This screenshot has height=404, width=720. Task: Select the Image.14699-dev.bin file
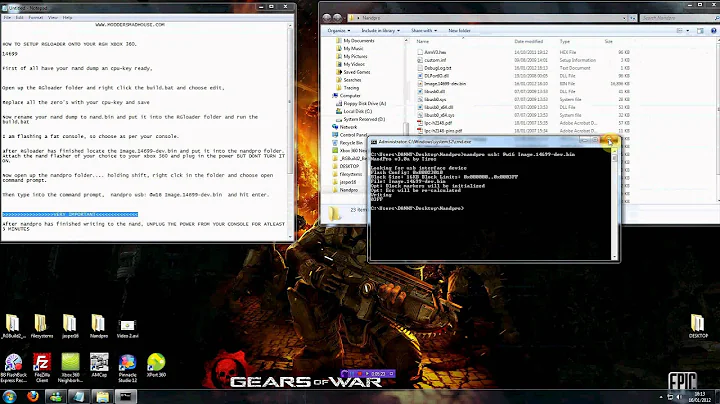444,84
